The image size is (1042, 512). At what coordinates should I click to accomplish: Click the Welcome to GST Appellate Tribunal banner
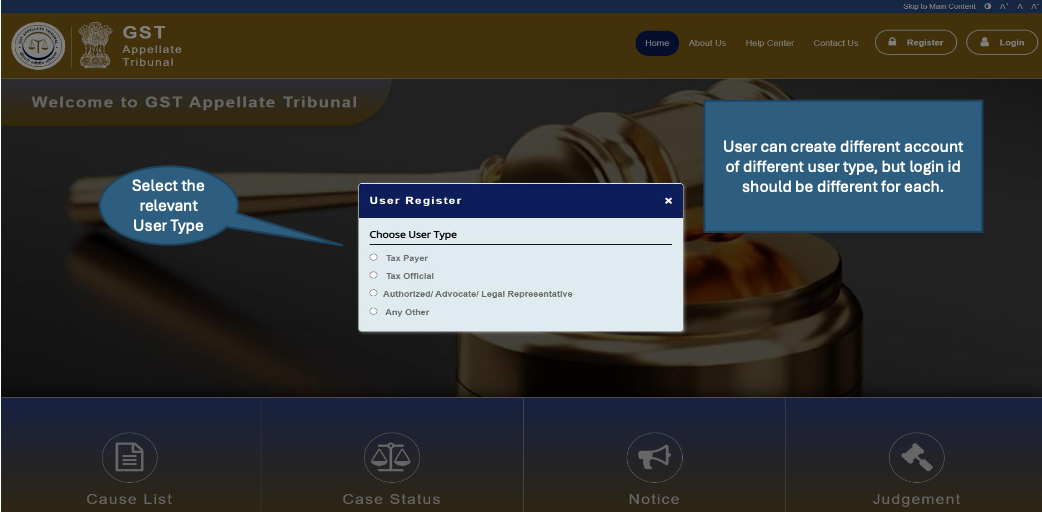point(194,102)
